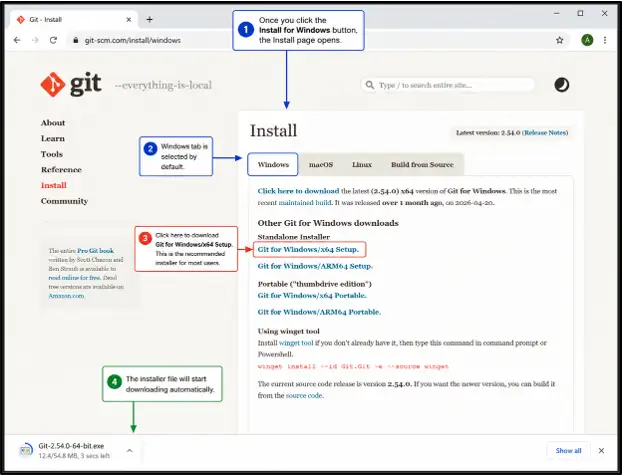This screenshot has height=475, width=622.
Task: Open the Pro Git book link
Action: coord(95,251)
